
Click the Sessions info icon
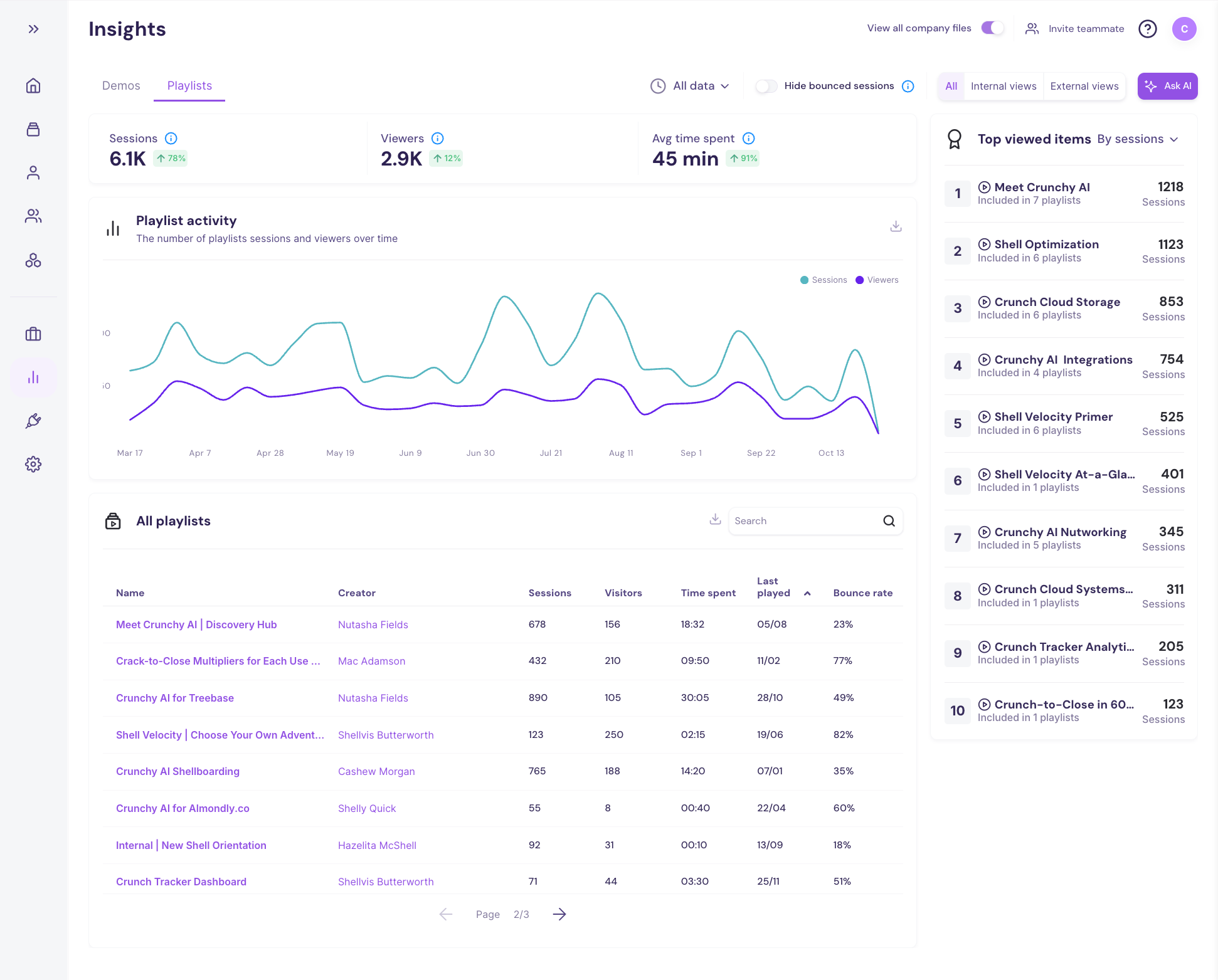click(171, 139)
